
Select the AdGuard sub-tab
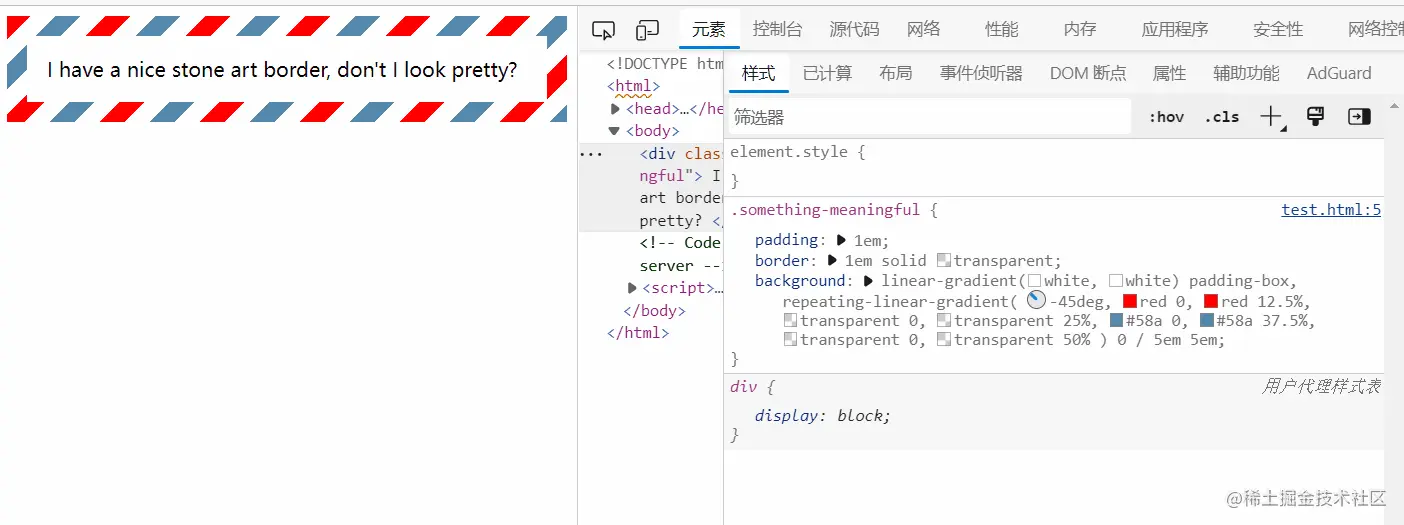pos(1339,73)
